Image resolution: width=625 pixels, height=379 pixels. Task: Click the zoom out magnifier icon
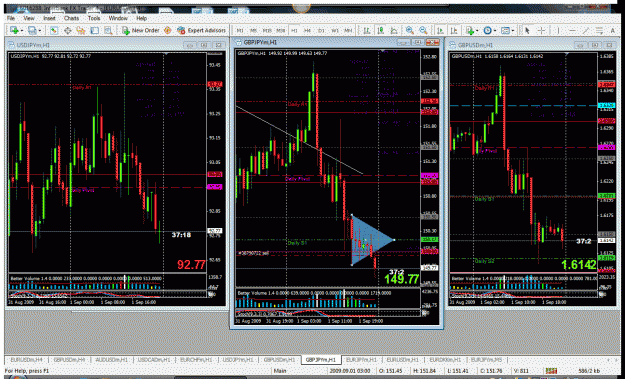click(x=423, y=30)
